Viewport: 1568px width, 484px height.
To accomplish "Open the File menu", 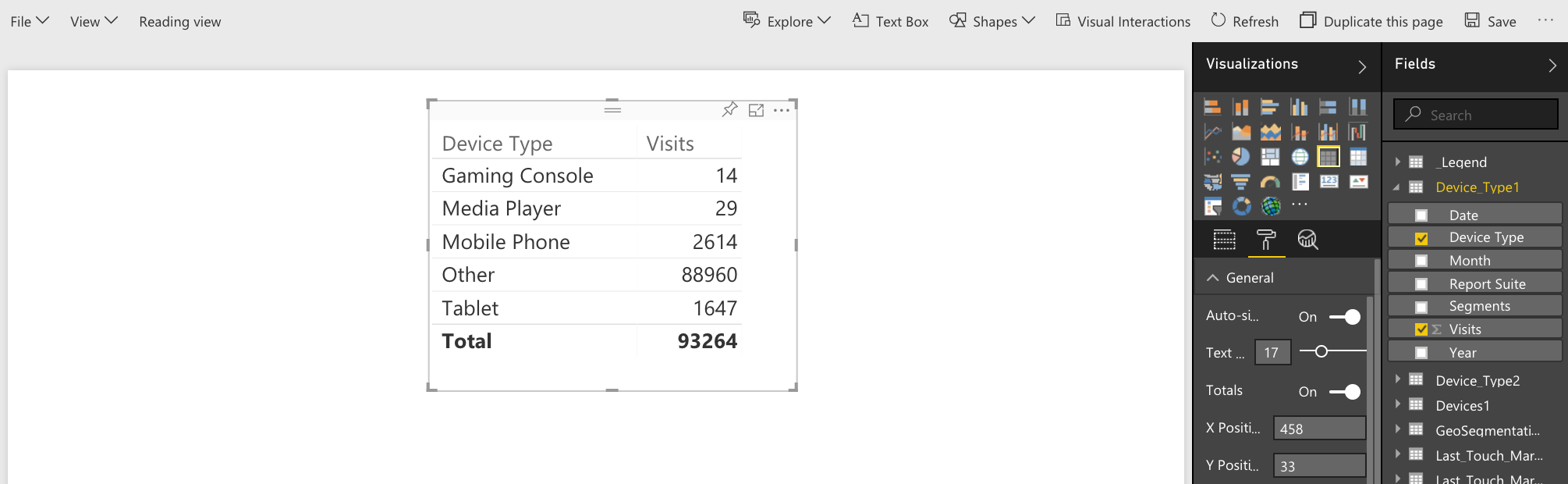I will [30, 21].
